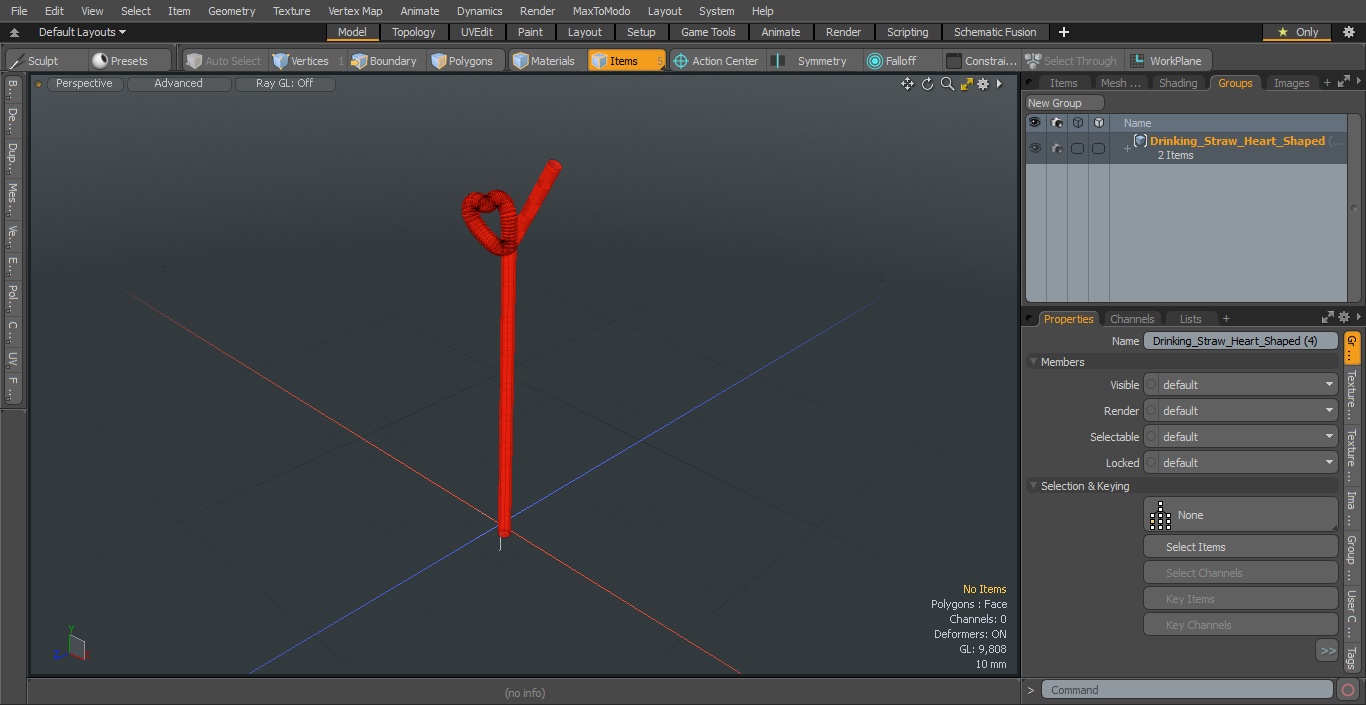The height and width of the screenshot is (705, 1366).
Task: Click the New Group button
Action: coord(1064,103)
